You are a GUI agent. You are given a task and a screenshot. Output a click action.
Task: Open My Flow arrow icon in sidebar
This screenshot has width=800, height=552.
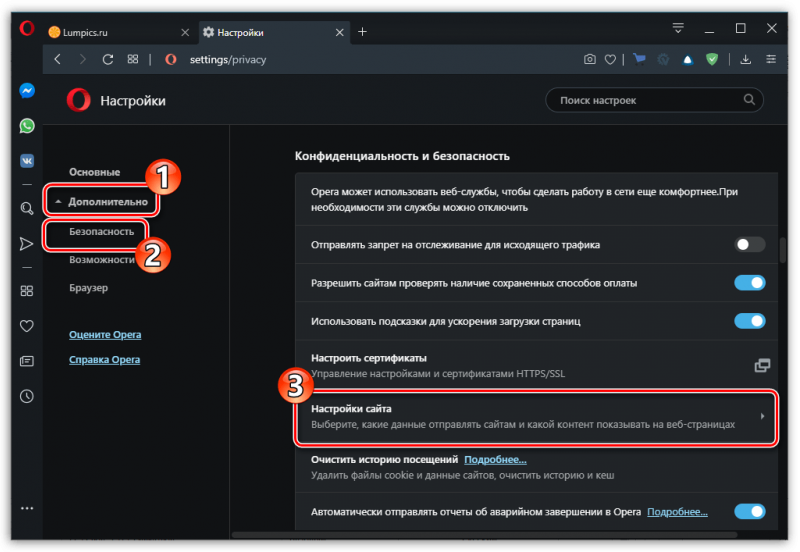click(x=27, y=244)
